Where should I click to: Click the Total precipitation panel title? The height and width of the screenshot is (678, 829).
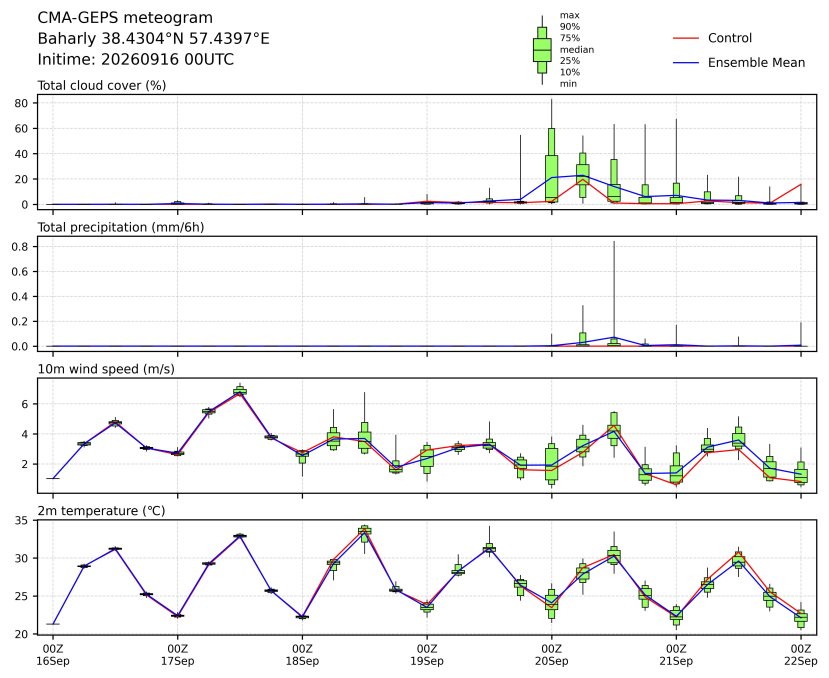pos(121,227)
